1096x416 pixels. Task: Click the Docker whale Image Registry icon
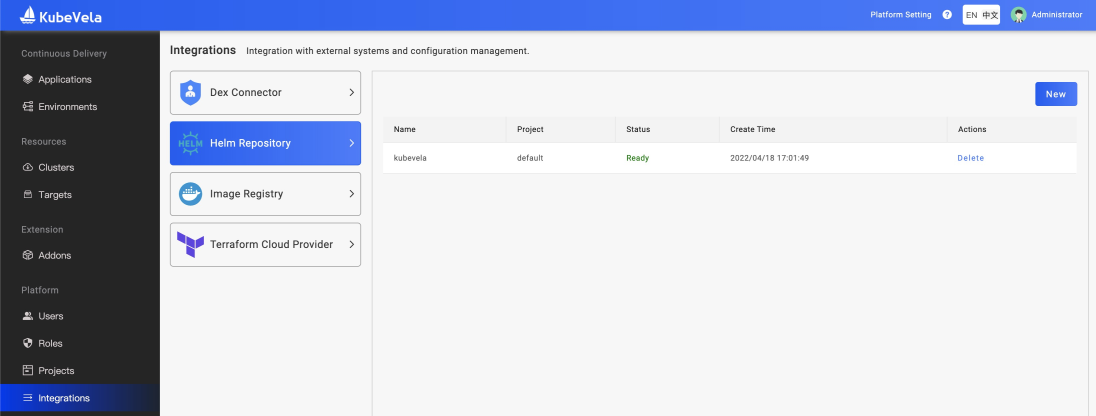190,194
